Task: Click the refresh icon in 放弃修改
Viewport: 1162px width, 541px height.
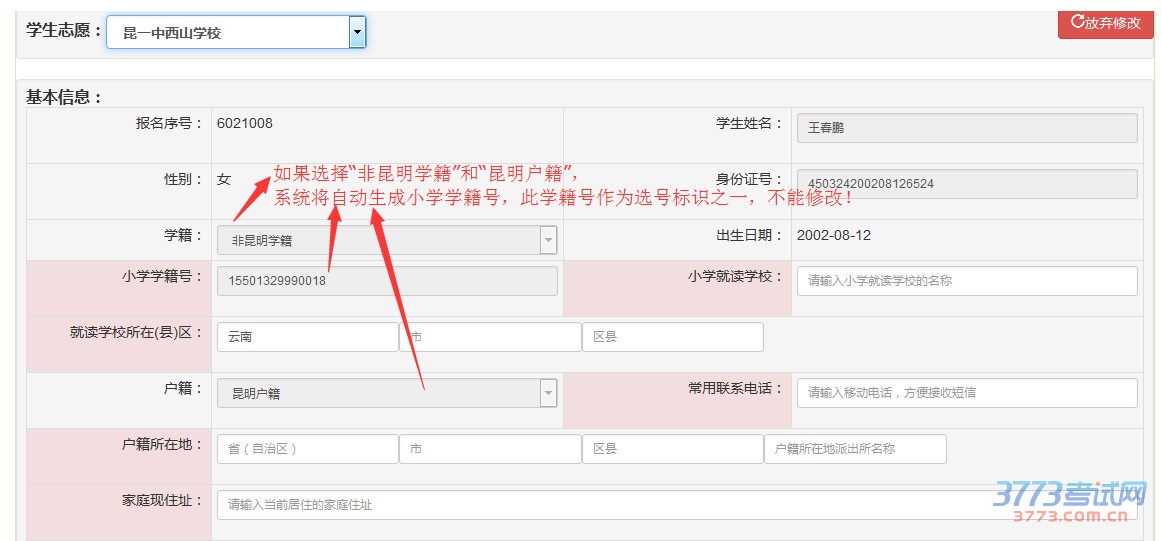Action: click(x=1076, y=21)
